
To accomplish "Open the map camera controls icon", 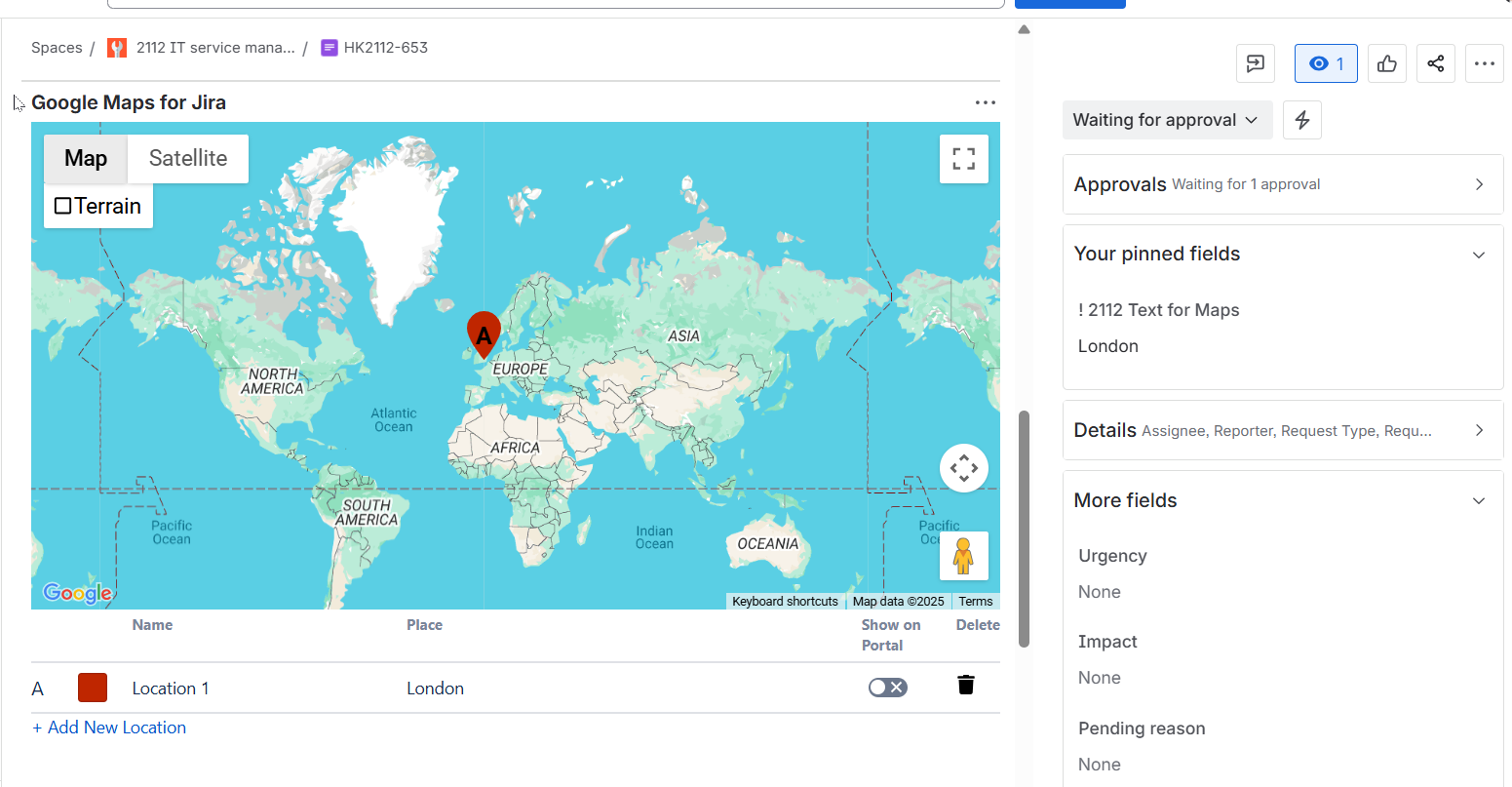I will click(963, 468).
